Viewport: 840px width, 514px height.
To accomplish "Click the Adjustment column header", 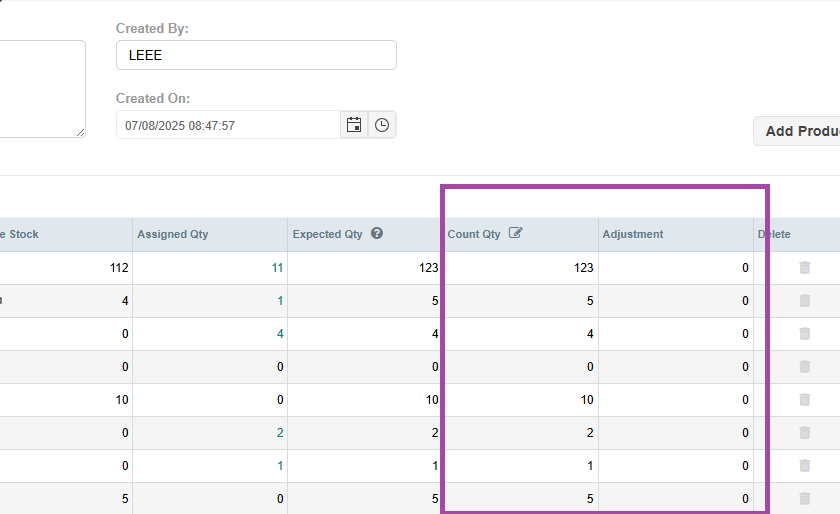I will [x=632, y=235].
